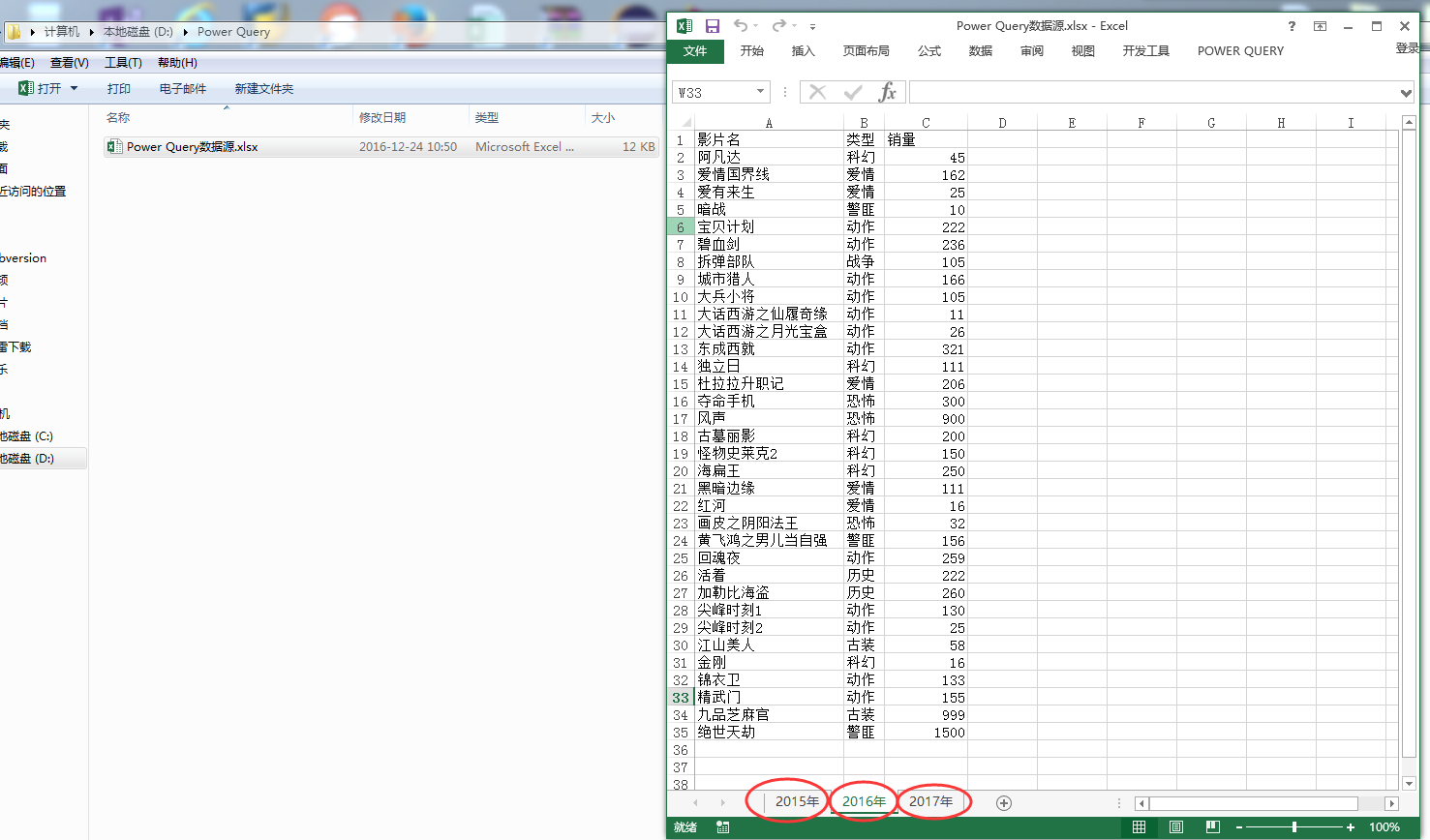The width and height of the screenshot is (1430, 840).
Task: Open the 文件 (File) tab
Action: (695, 51)
